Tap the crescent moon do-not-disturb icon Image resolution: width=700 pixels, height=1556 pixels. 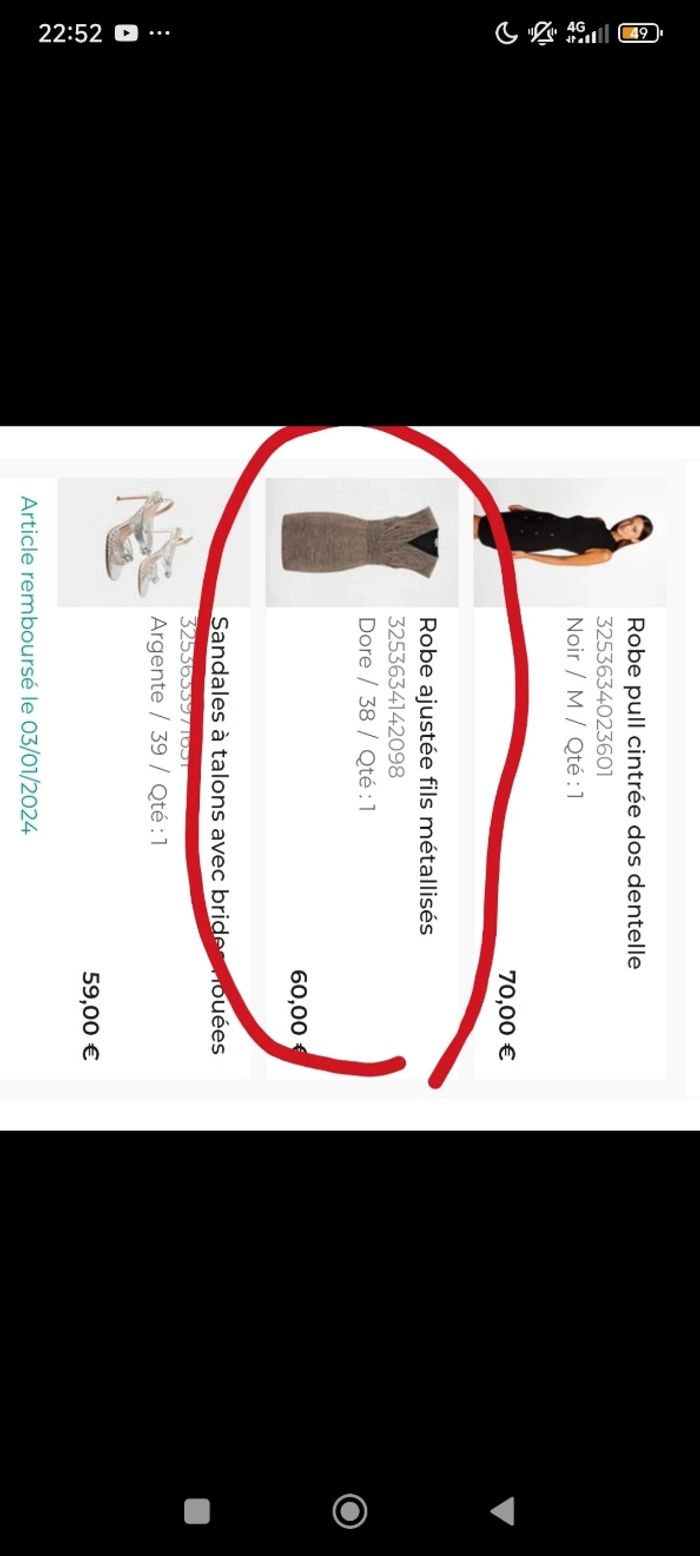click(x=507, y=33)
